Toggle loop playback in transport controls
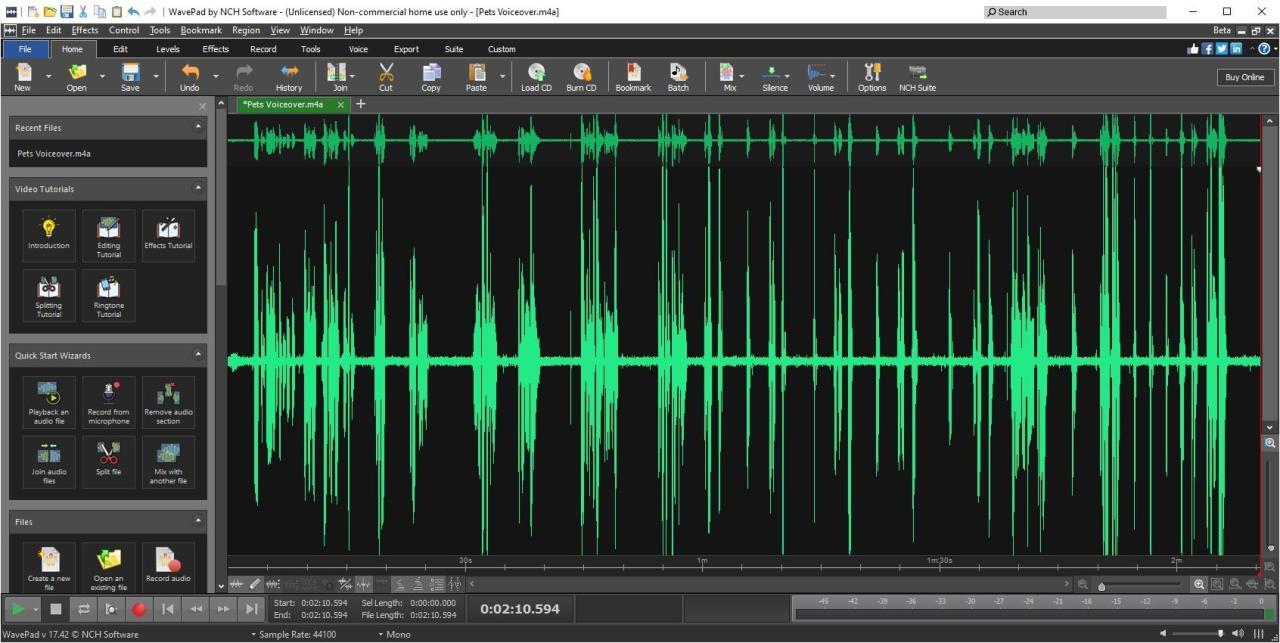 point(84,609)
